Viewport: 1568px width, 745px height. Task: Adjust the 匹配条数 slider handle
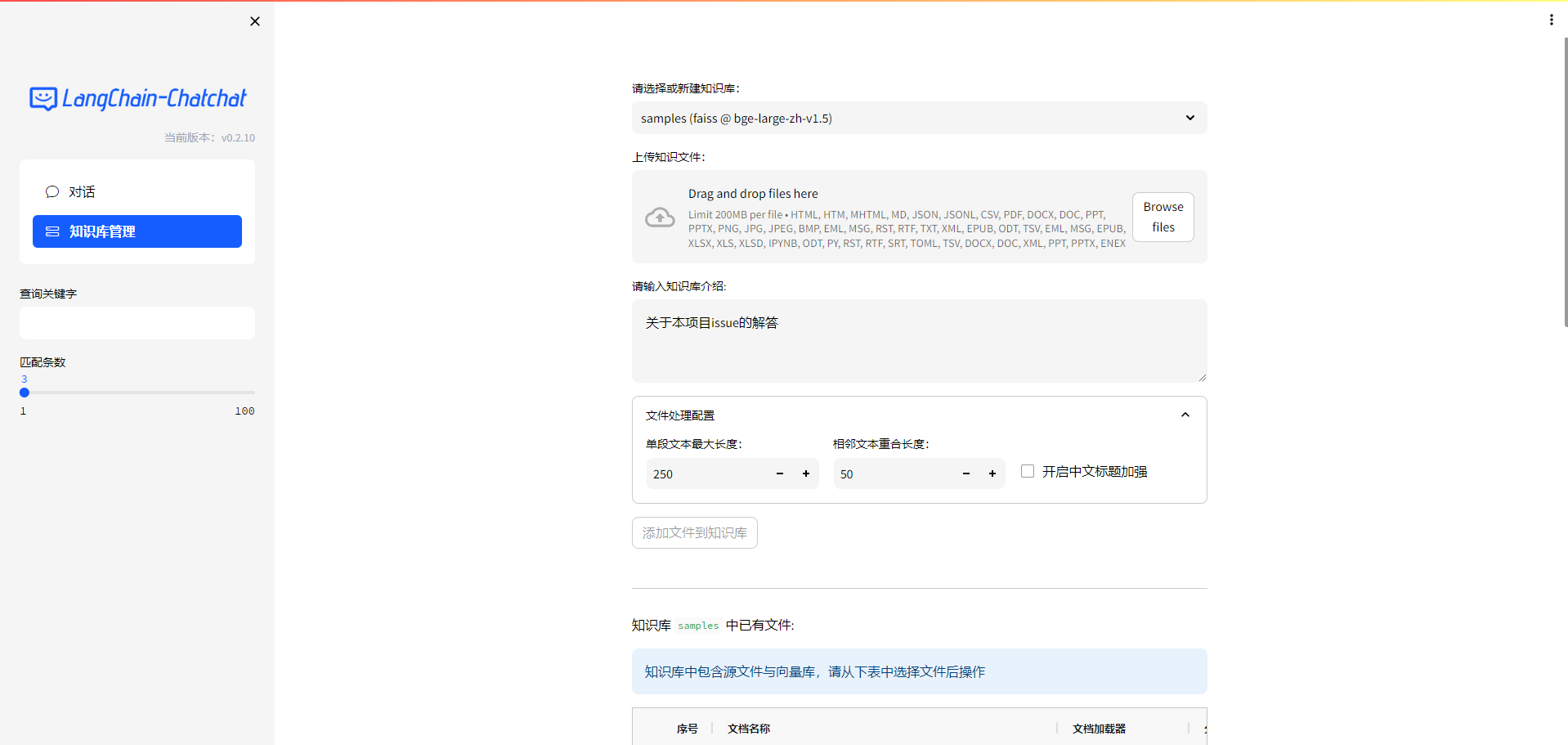25,393
